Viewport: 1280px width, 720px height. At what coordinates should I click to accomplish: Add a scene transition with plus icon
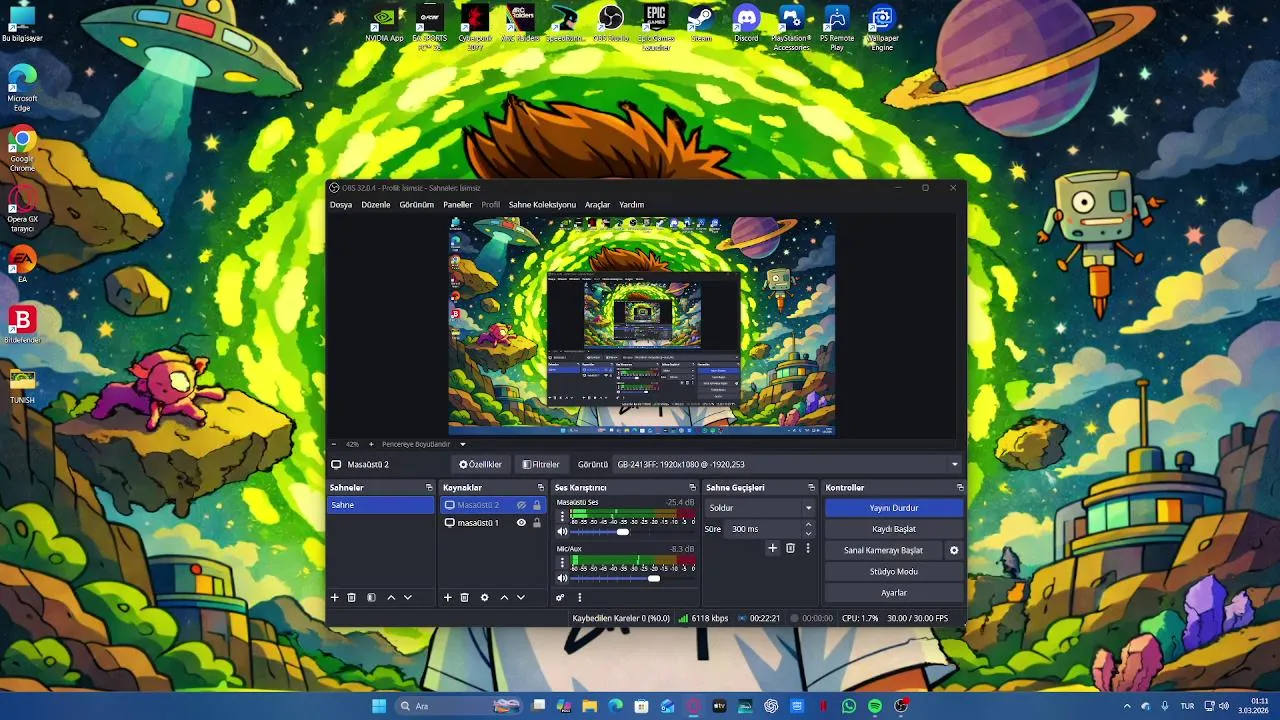click(772, 548)
